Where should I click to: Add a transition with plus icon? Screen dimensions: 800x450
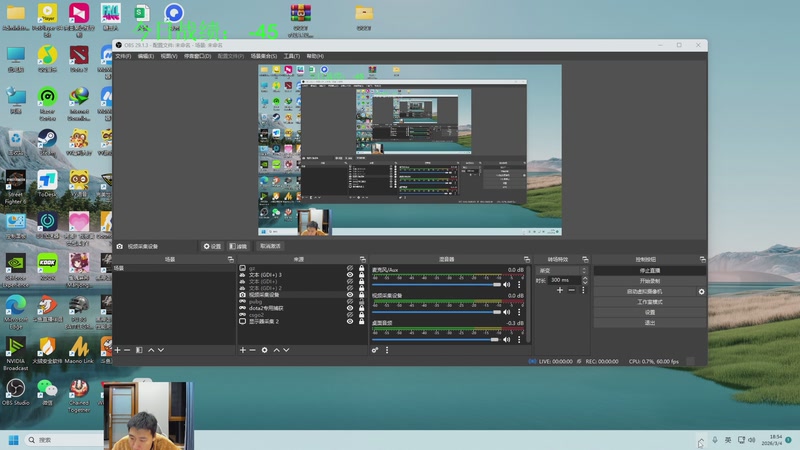[560, 290]
